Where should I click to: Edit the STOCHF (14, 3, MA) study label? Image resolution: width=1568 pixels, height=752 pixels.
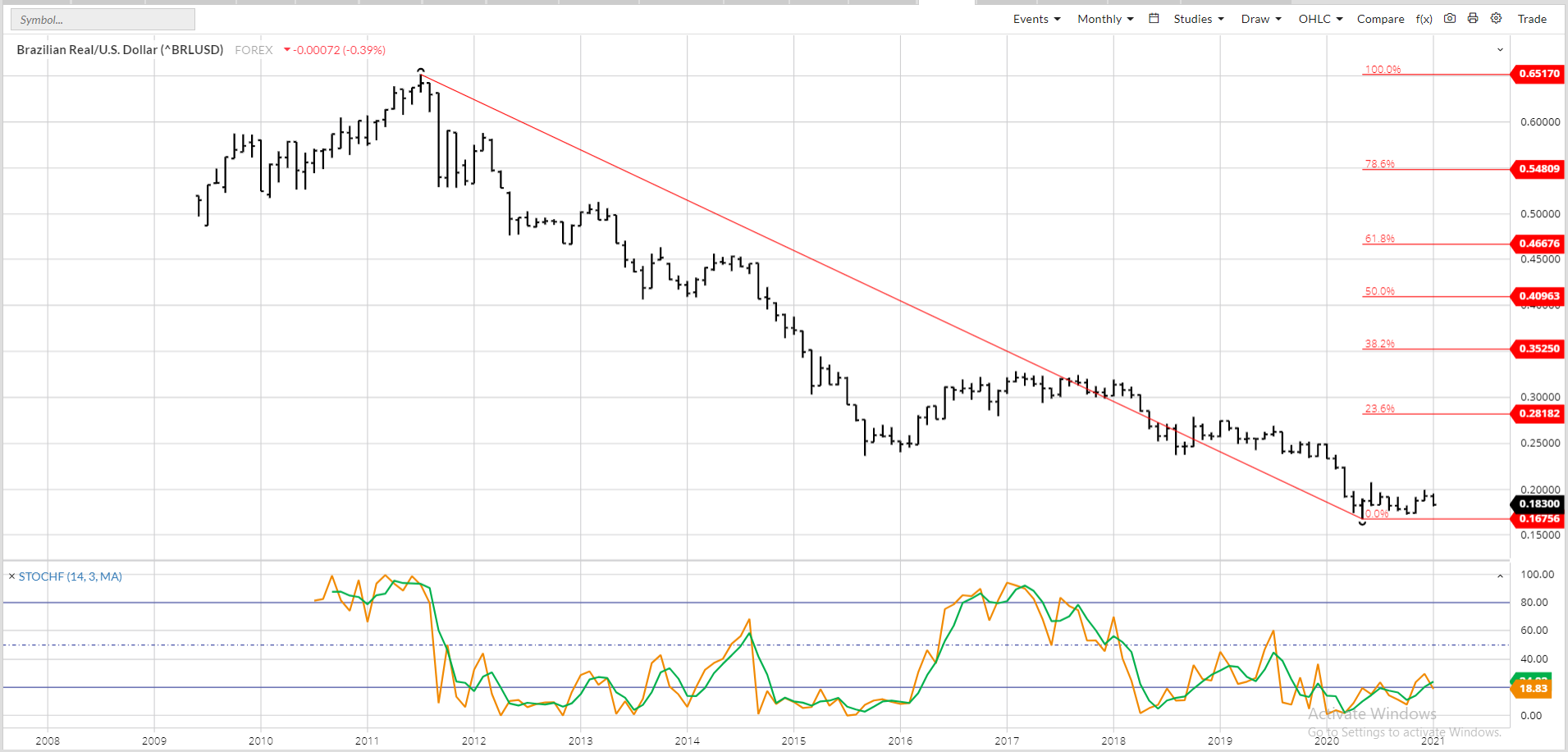tap(71, 577)
